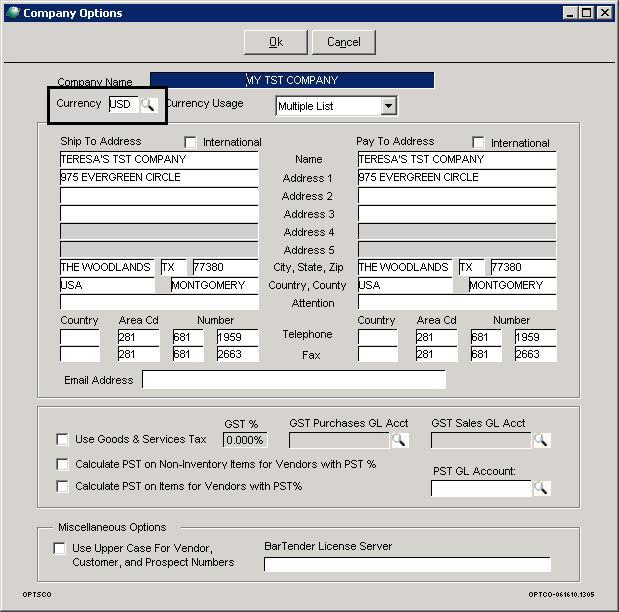Click the GST Sales GL Acct field

481,440
